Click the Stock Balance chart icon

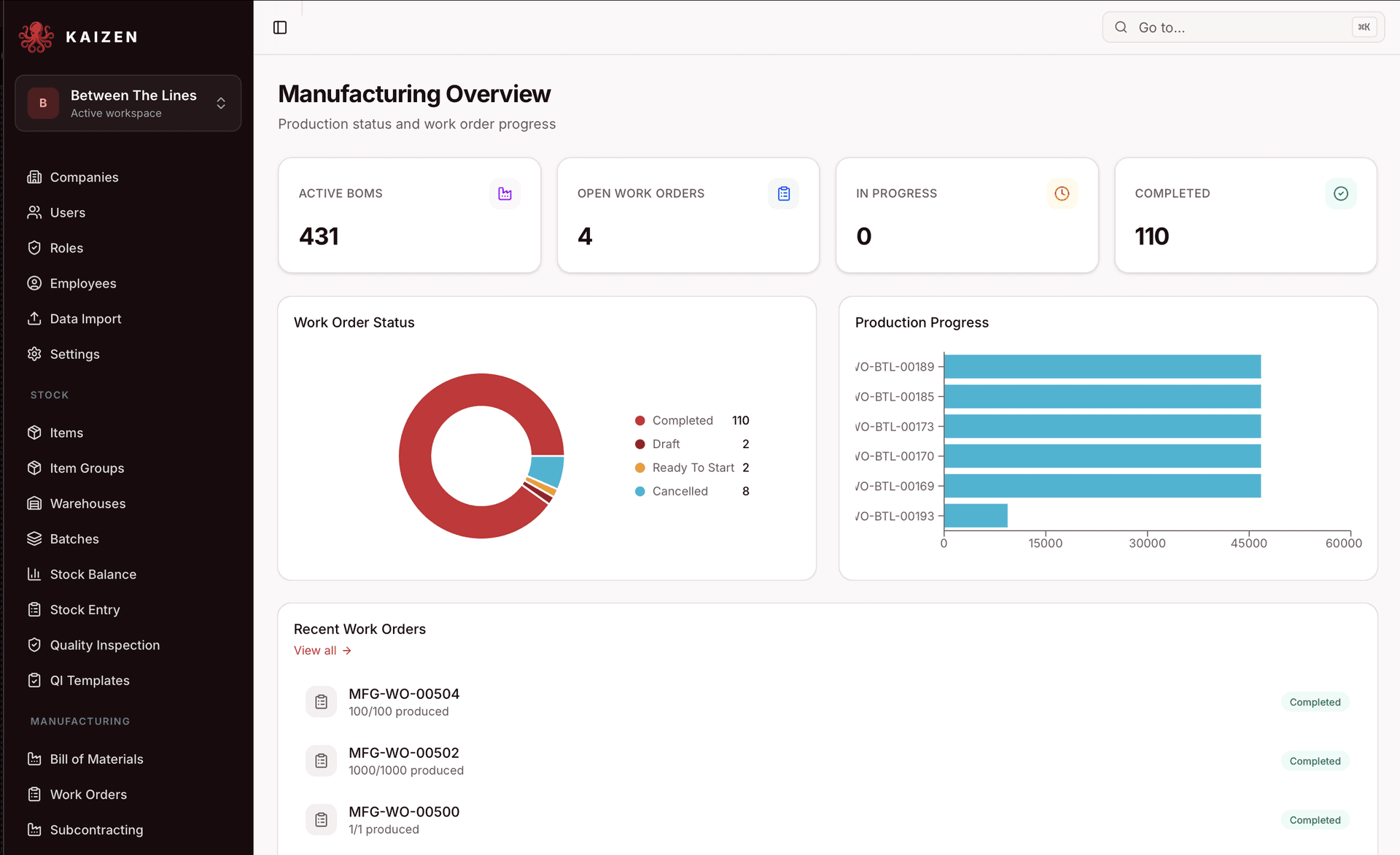(34, 574)
